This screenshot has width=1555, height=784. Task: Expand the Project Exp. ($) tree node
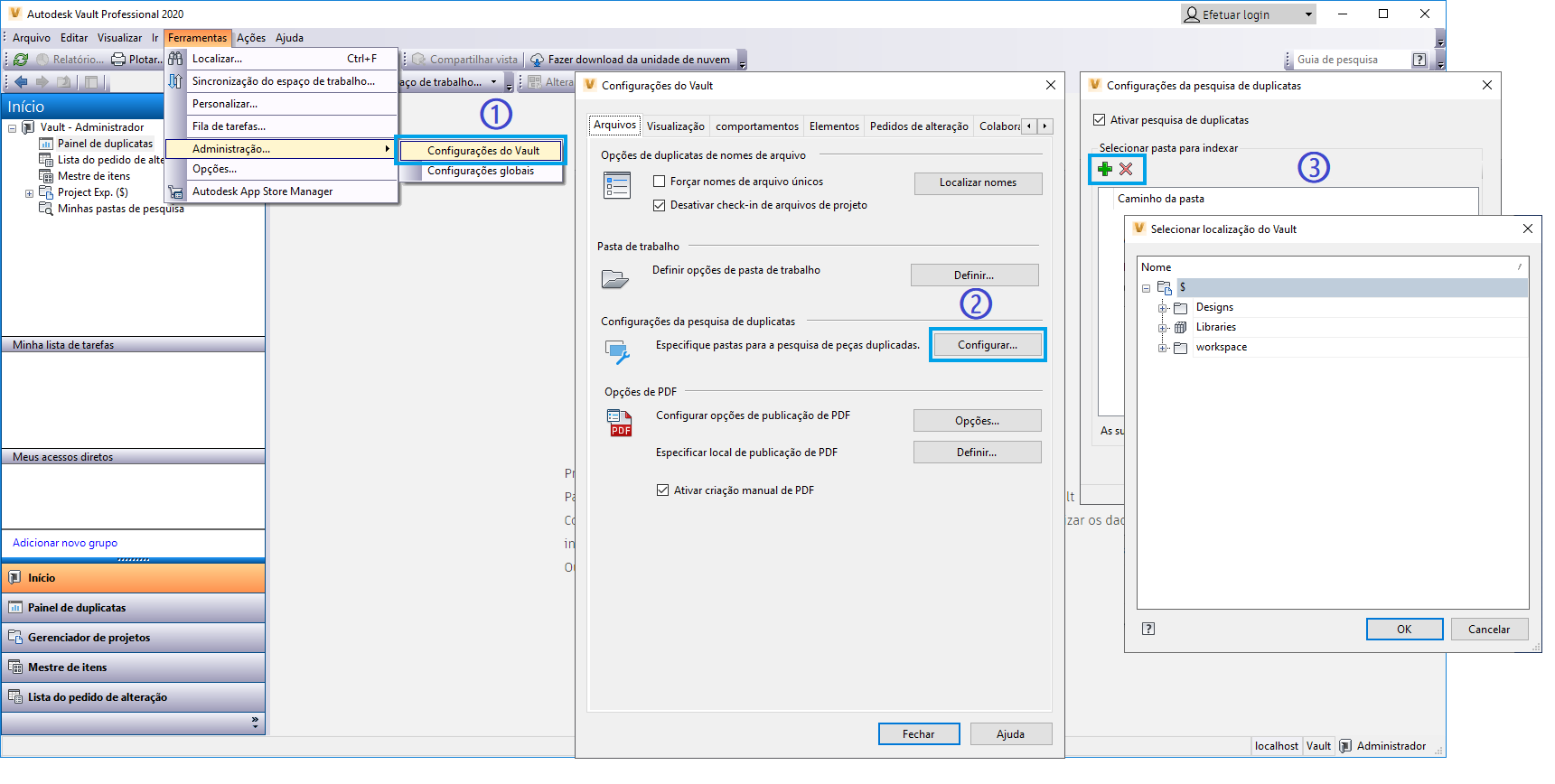[x=29, y=193]
